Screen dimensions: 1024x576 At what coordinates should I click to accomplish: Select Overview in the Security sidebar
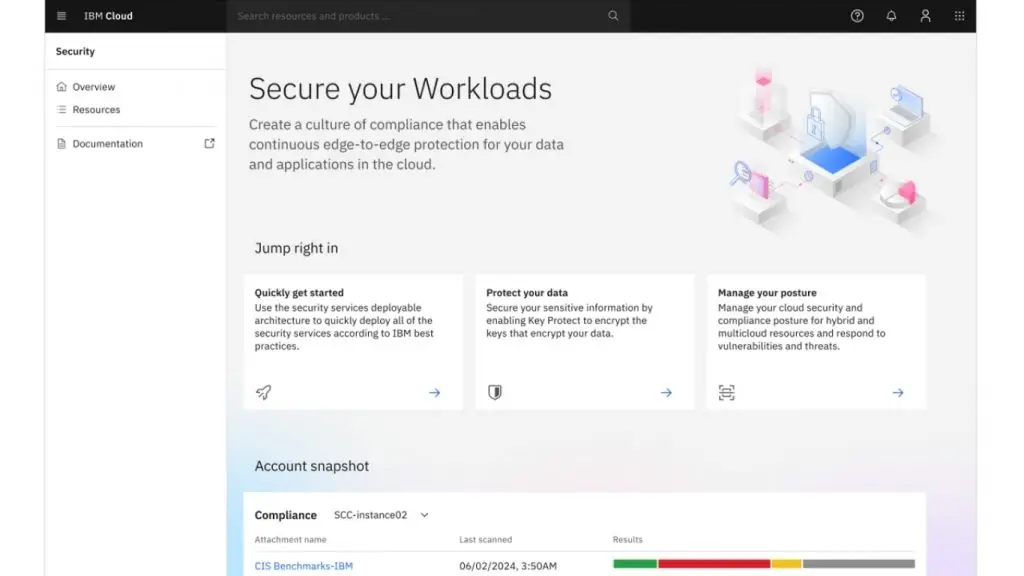(92, 86)
